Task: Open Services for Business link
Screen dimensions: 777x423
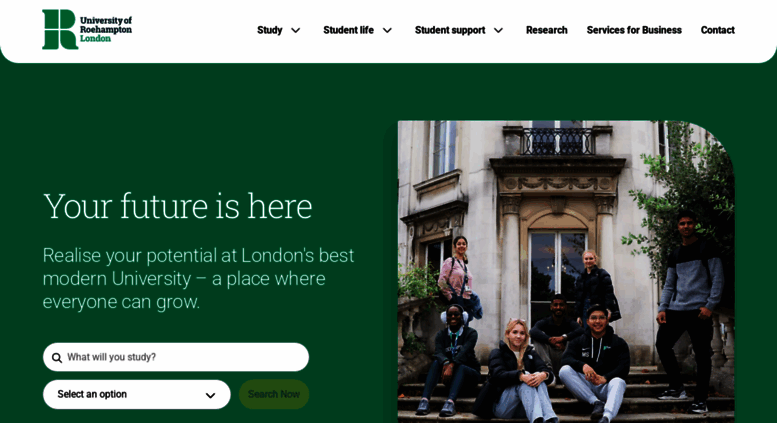Action: [634, 30]
